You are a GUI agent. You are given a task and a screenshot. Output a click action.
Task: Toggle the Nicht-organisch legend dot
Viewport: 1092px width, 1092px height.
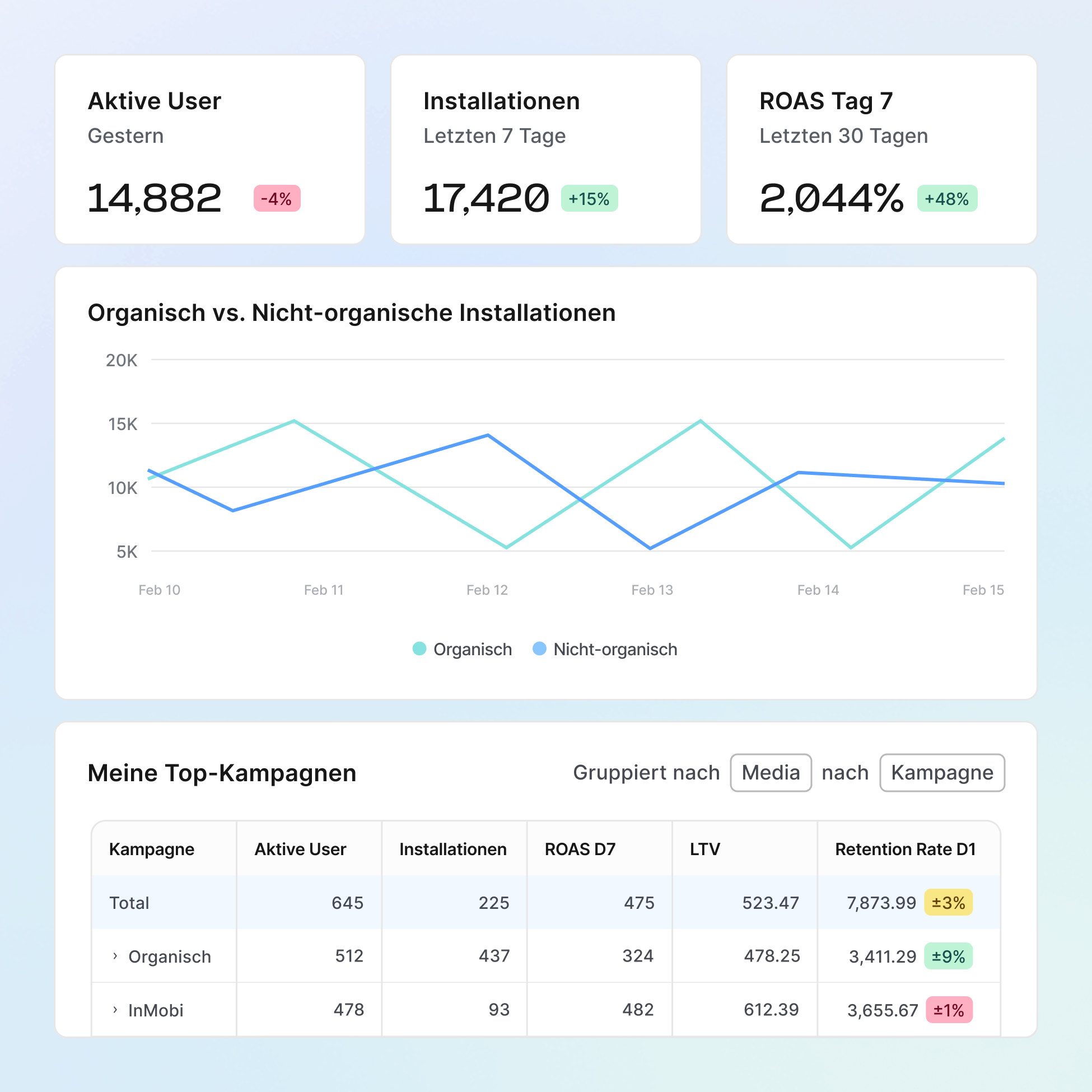pos(540,649)
